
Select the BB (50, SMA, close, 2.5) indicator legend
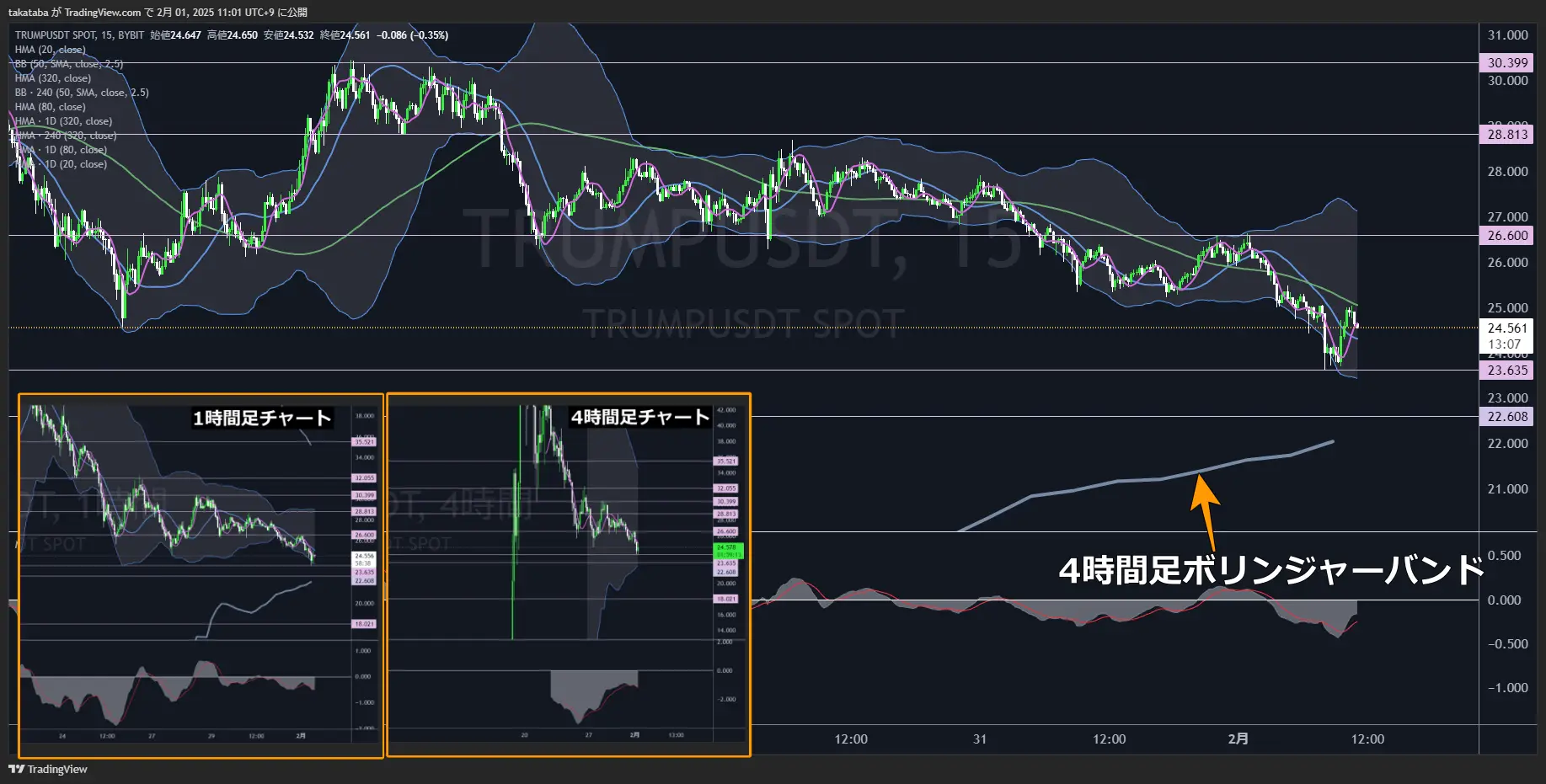69,64
